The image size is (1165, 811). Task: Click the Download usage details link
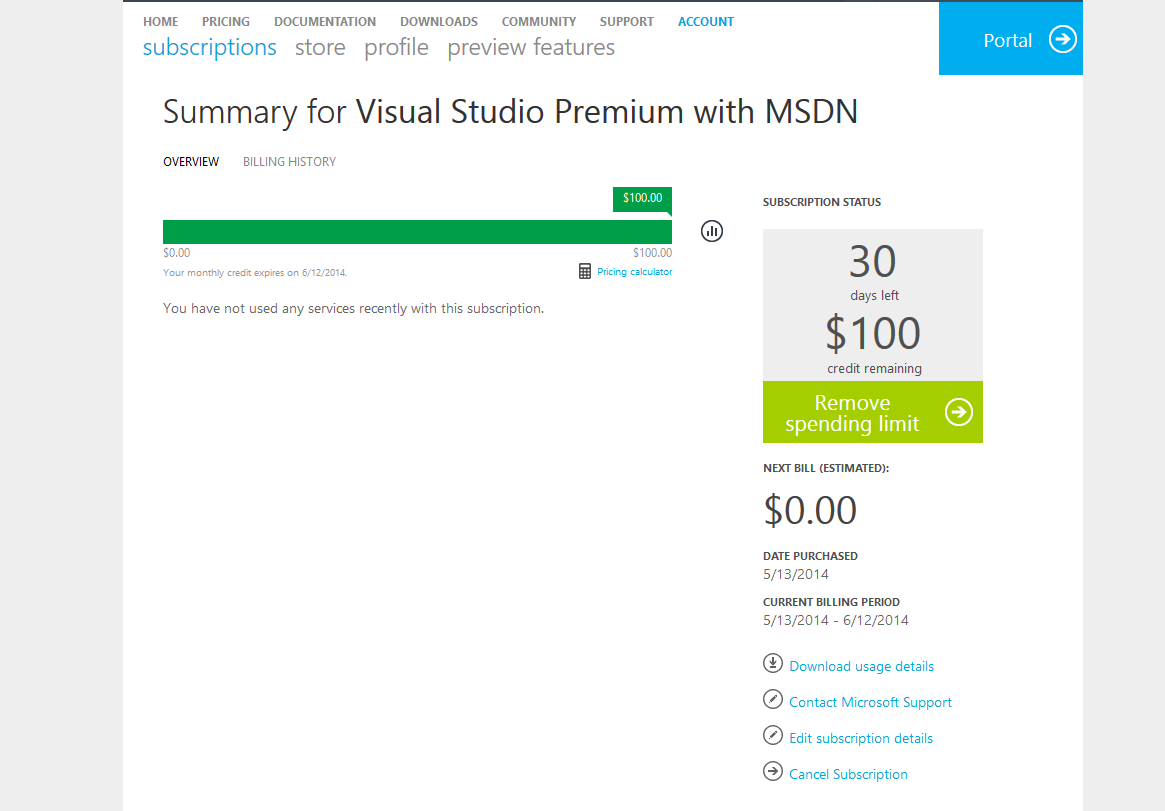pos(861,666)
